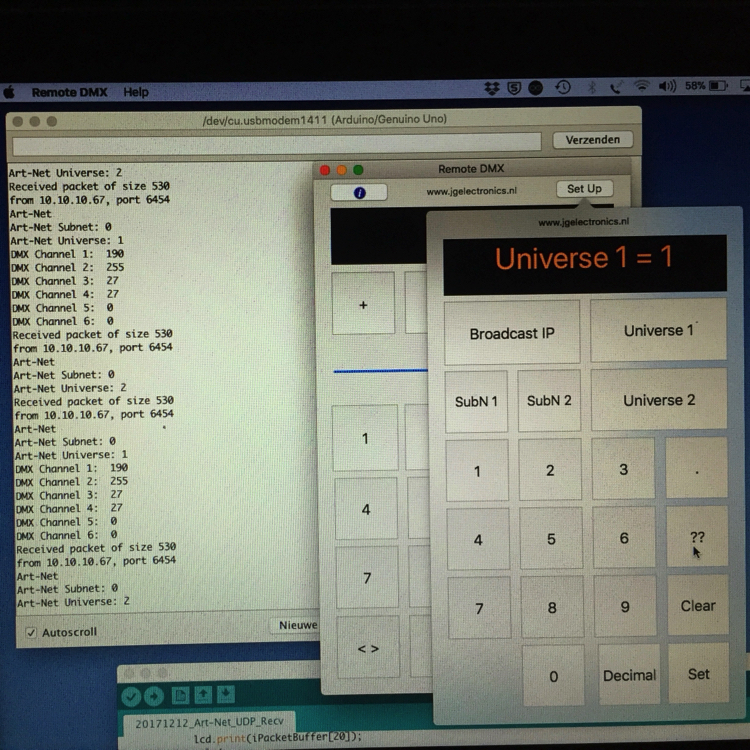This screenshot has height=750, width=750.
Task: Click the blue level slider line
Action: [x=380, y=371]
